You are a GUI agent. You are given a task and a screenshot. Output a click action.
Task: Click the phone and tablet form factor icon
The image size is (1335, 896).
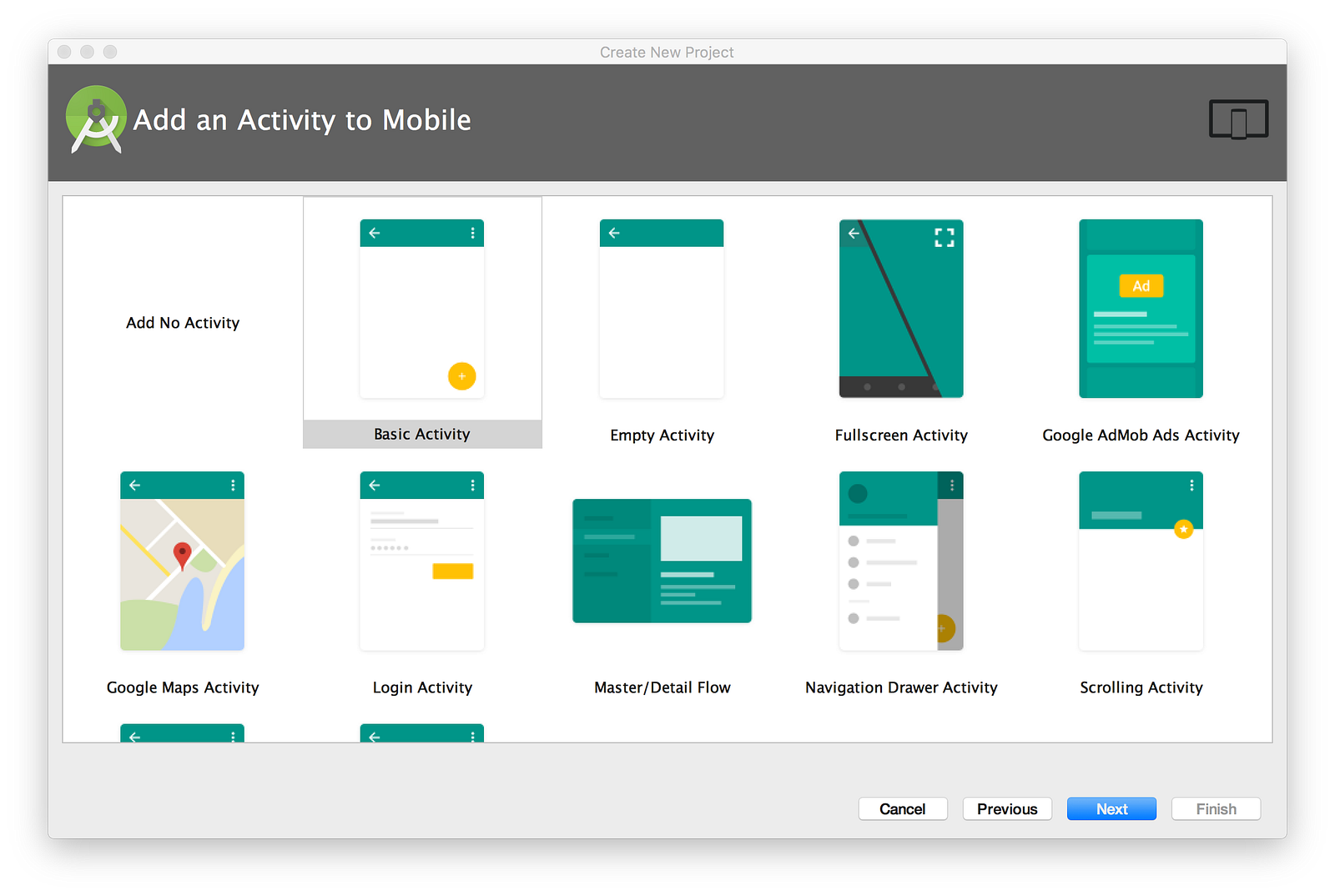point(1238,119)
